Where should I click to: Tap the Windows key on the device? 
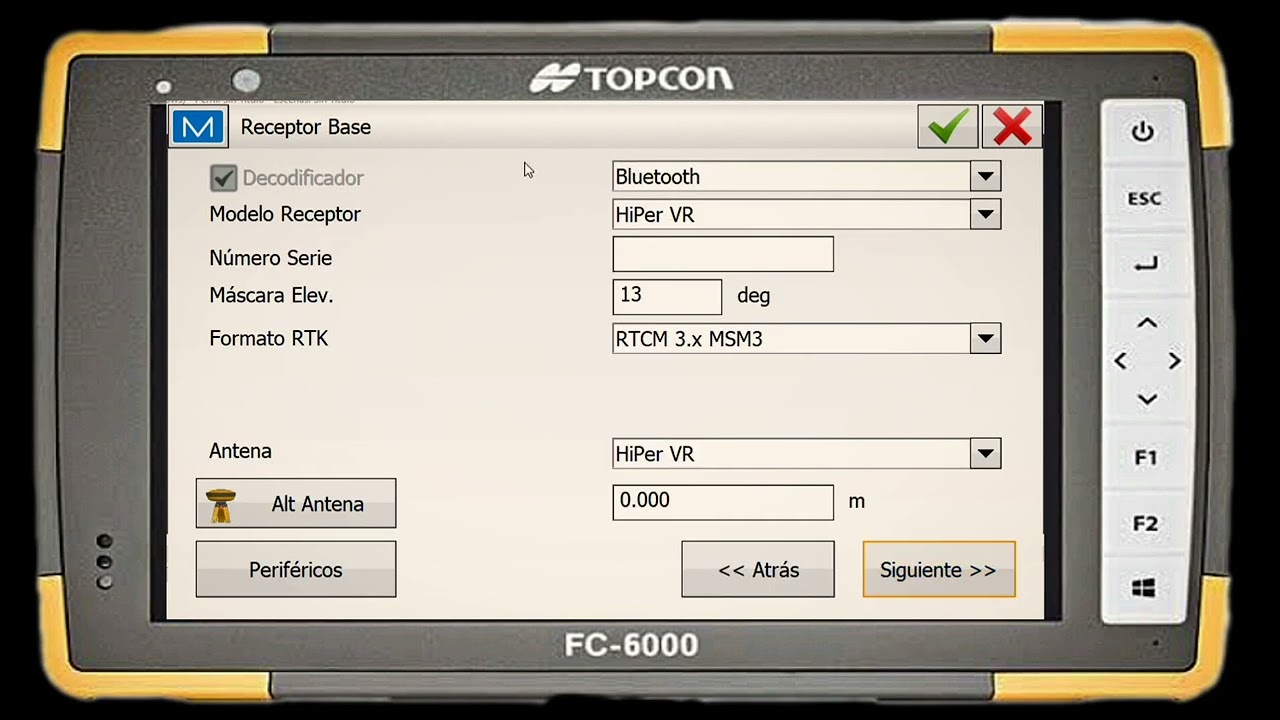point(1144,589)
